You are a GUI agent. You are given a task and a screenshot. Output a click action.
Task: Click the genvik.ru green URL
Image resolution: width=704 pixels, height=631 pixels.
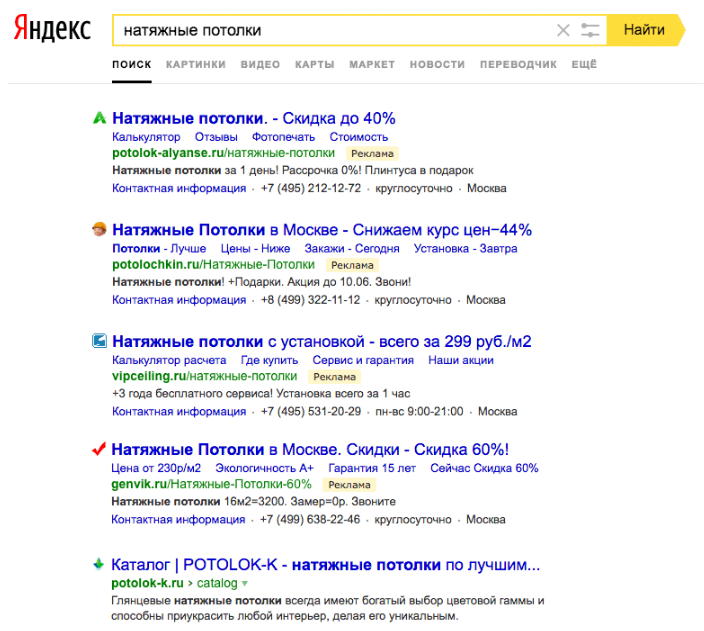(x=211, y=484)
